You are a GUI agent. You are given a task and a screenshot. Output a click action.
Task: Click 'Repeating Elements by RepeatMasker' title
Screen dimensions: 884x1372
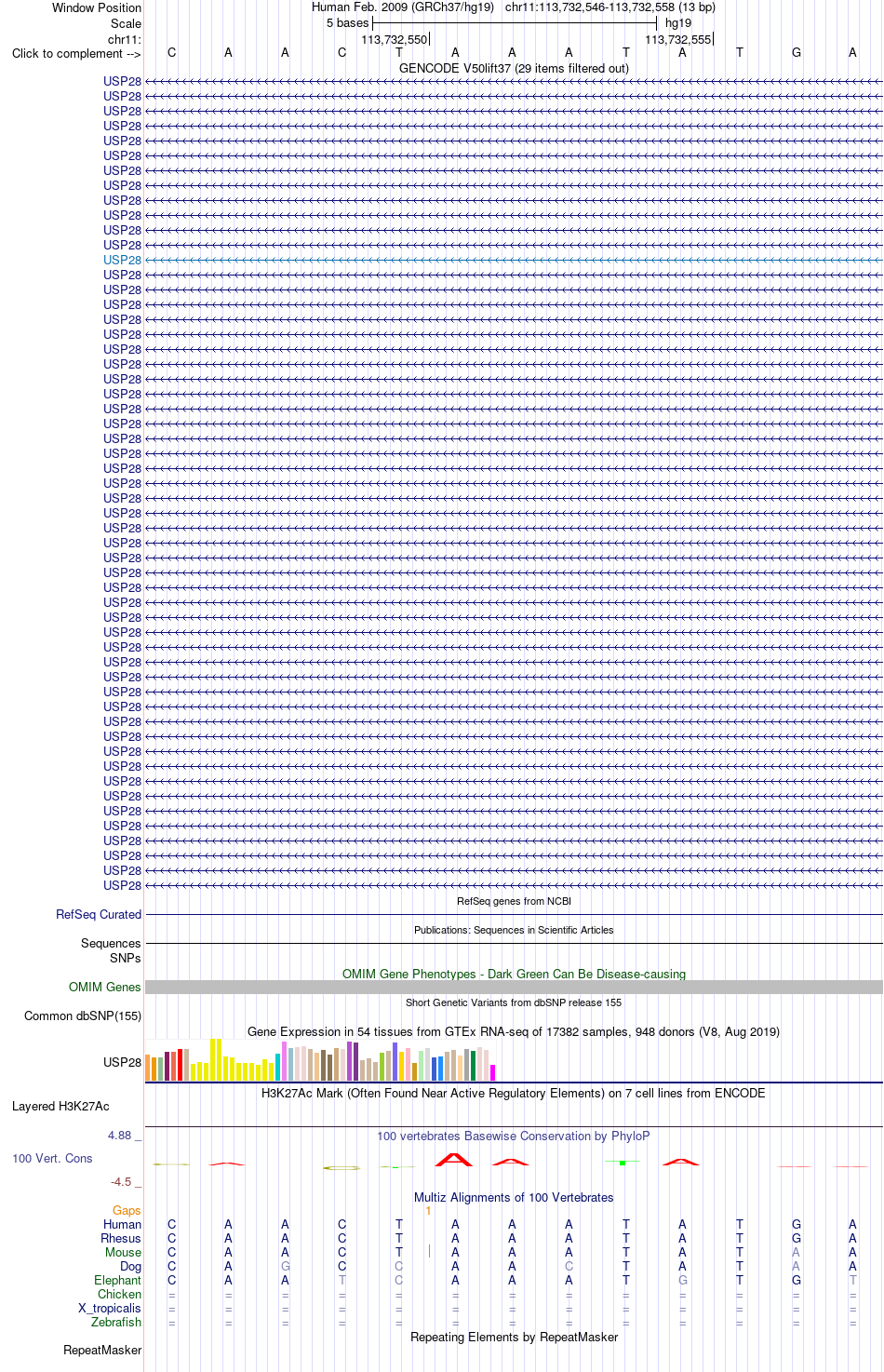click(514, 1337)
